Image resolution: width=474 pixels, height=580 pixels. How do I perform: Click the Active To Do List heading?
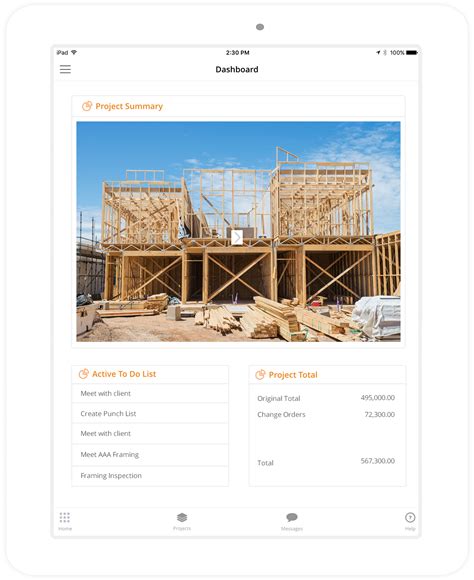[124, 374]
